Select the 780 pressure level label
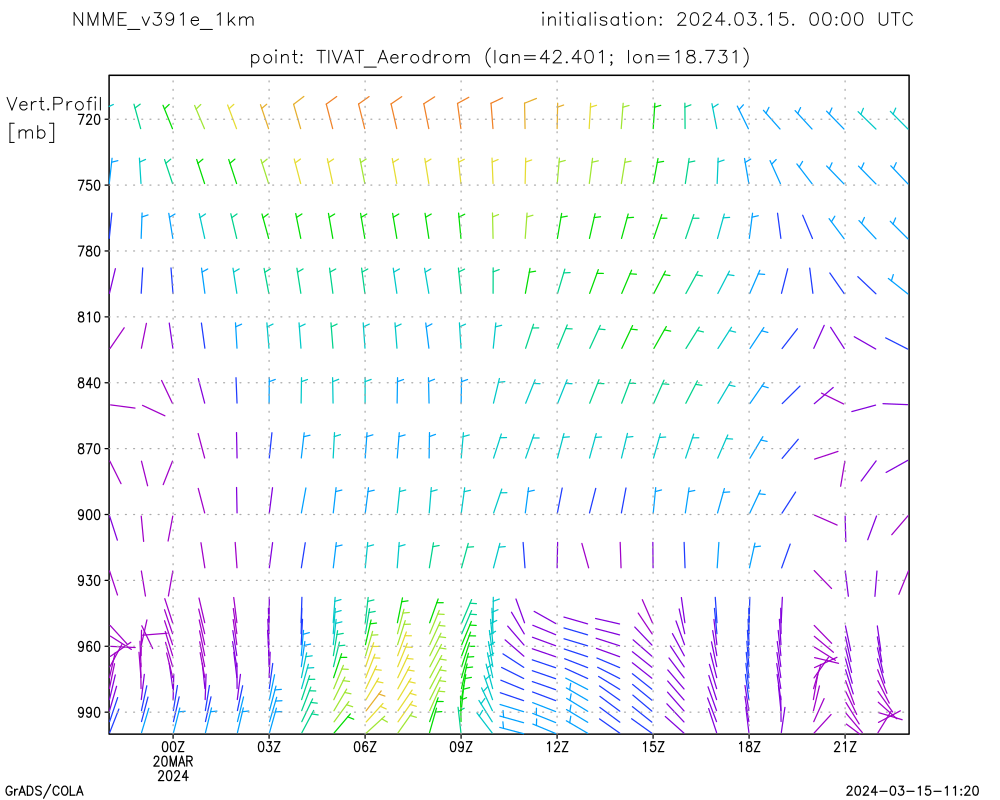Image resolution: width=1000 pixels, height=800 pixels. 89,251
